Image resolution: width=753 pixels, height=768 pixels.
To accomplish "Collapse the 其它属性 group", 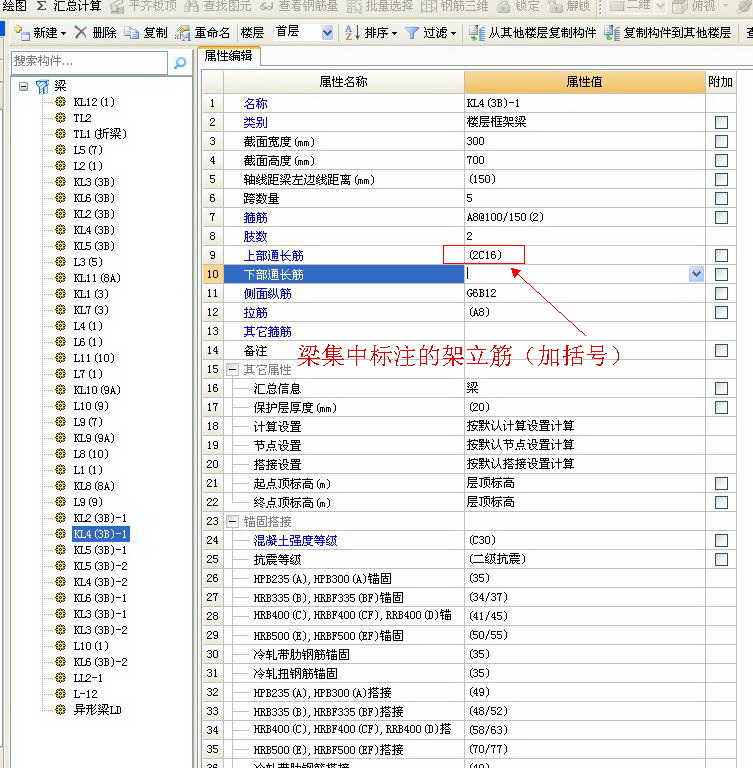I will point(232,370).
